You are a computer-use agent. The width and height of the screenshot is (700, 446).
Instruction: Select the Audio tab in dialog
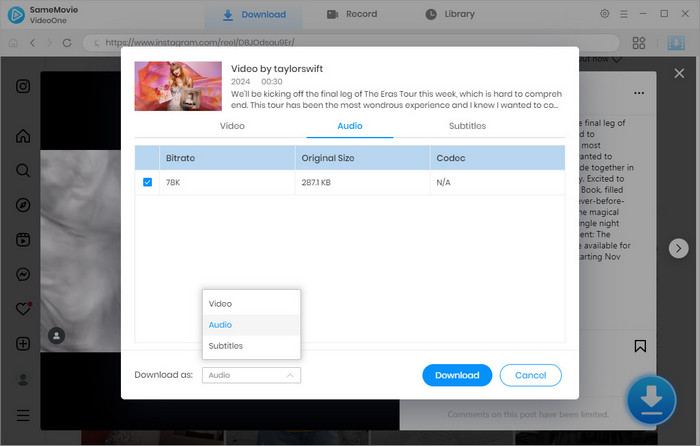(350, 126)
